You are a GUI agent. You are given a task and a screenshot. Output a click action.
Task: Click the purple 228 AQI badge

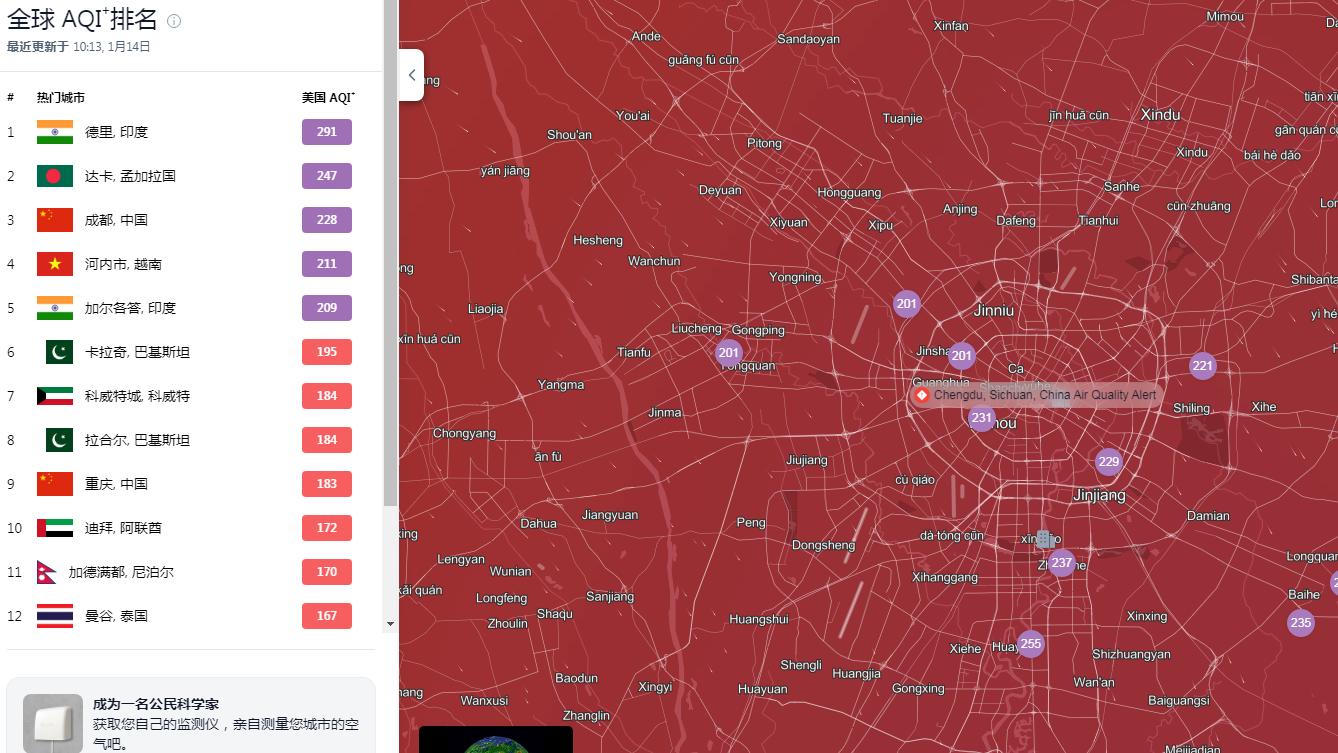point(327,220)
